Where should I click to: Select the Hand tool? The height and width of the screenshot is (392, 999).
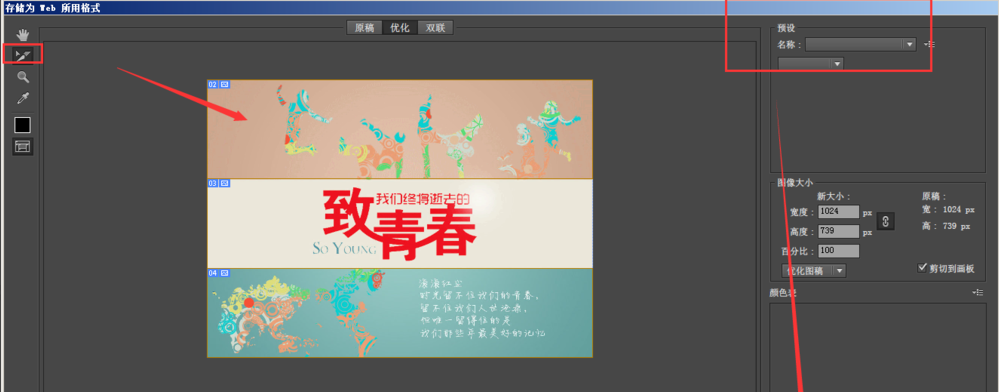[x=23, y=35]
